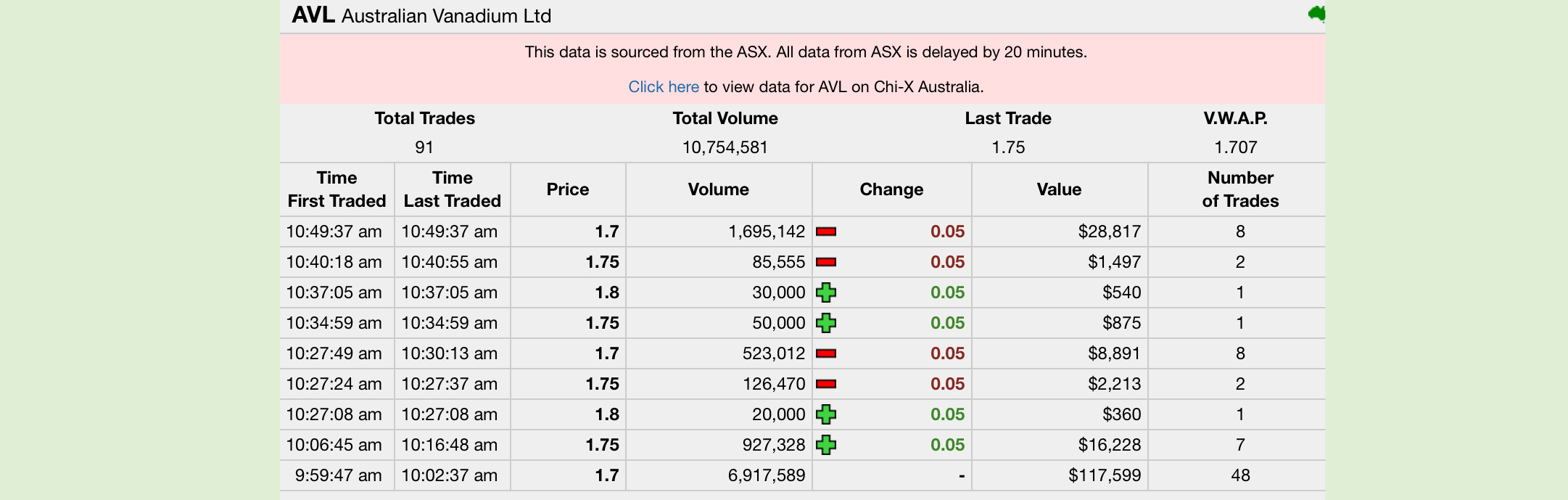Click the 6,917,589 volume cell
The width and height of the screenshot is (1568, 500).
tap(767, 475)
